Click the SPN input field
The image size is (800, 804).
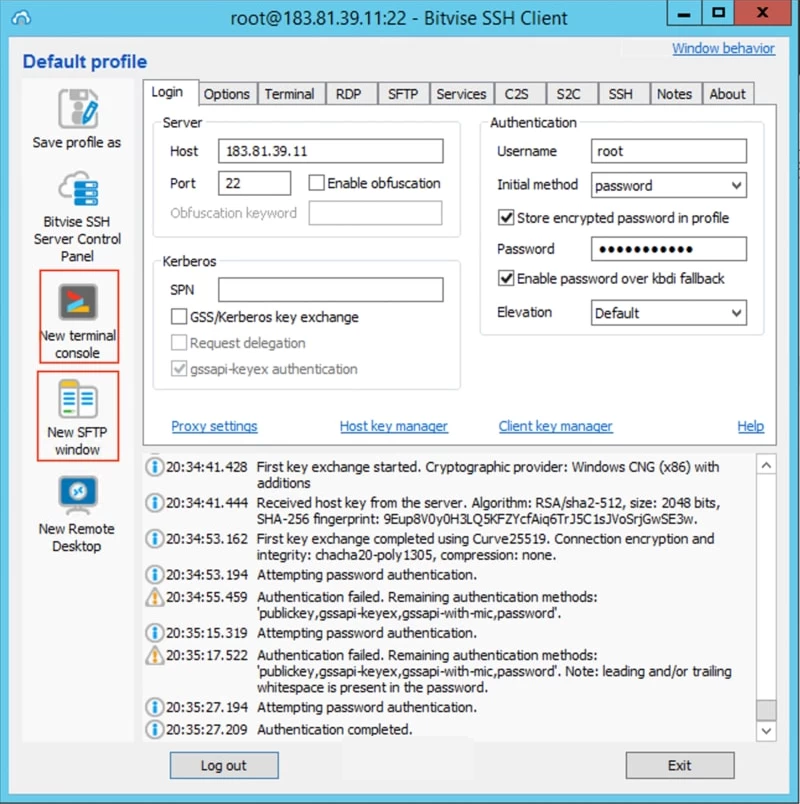pos(331,290)
